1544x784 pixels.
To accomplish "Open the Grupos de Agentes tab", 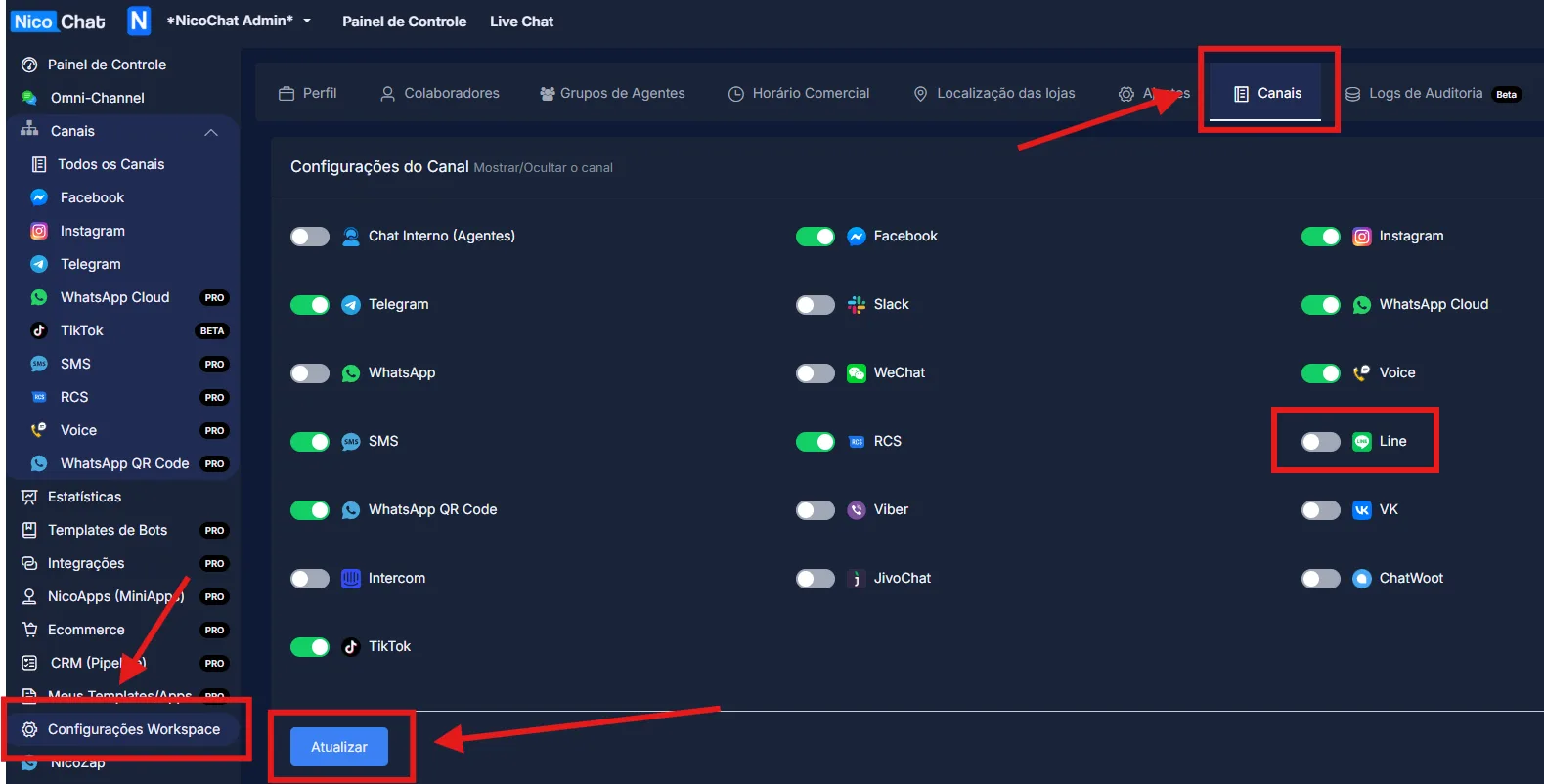I will pos(613,93).
